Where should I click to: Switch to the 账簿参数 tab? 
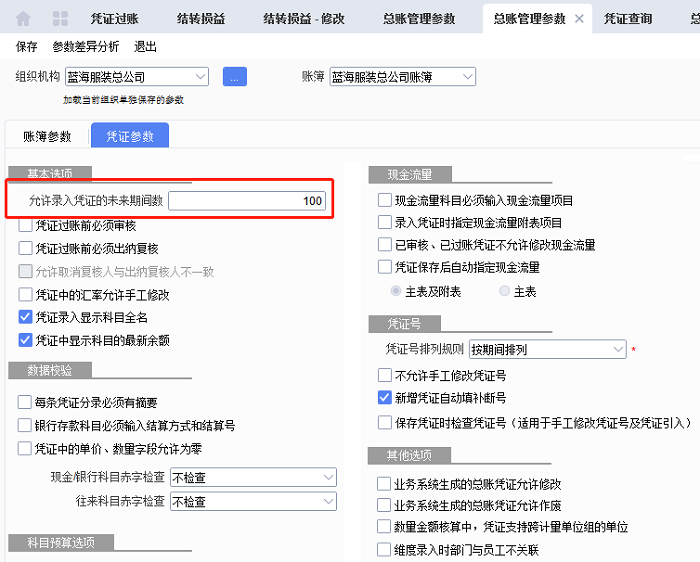click(48, 136)
